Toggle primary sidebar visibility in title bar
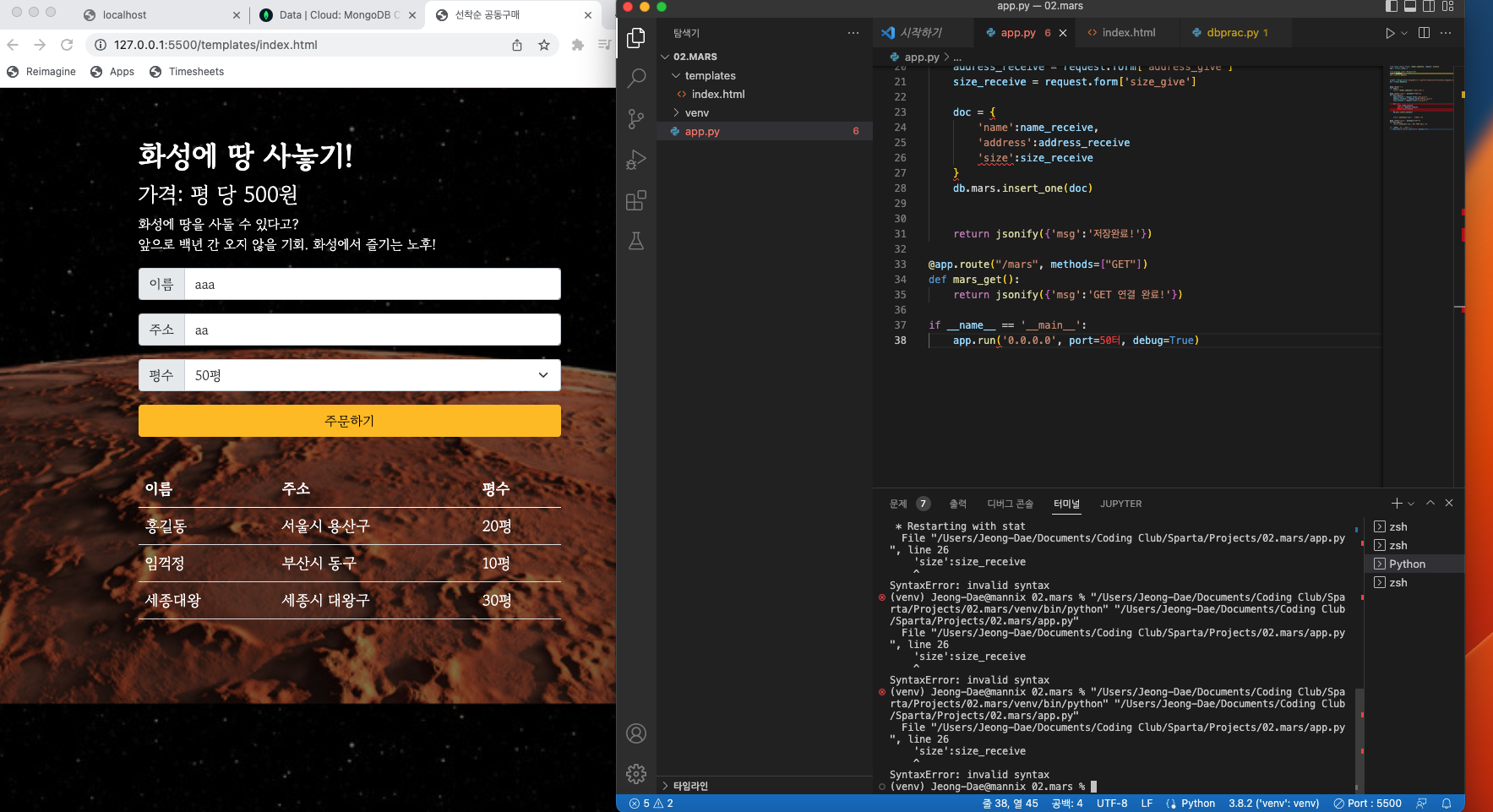The height and width of the screenshot is (812, 1493). (1392, 6)
